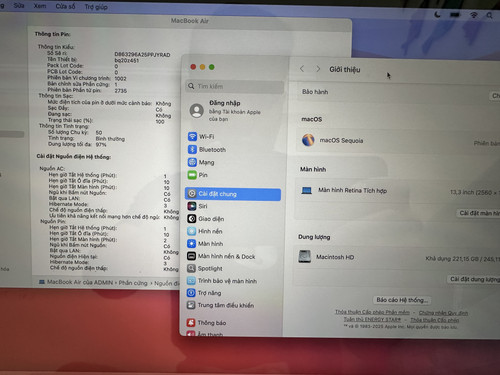Open Trợ năng accessibility settings
The width and height of the screenshot is (500, 375).
(204, 293)
